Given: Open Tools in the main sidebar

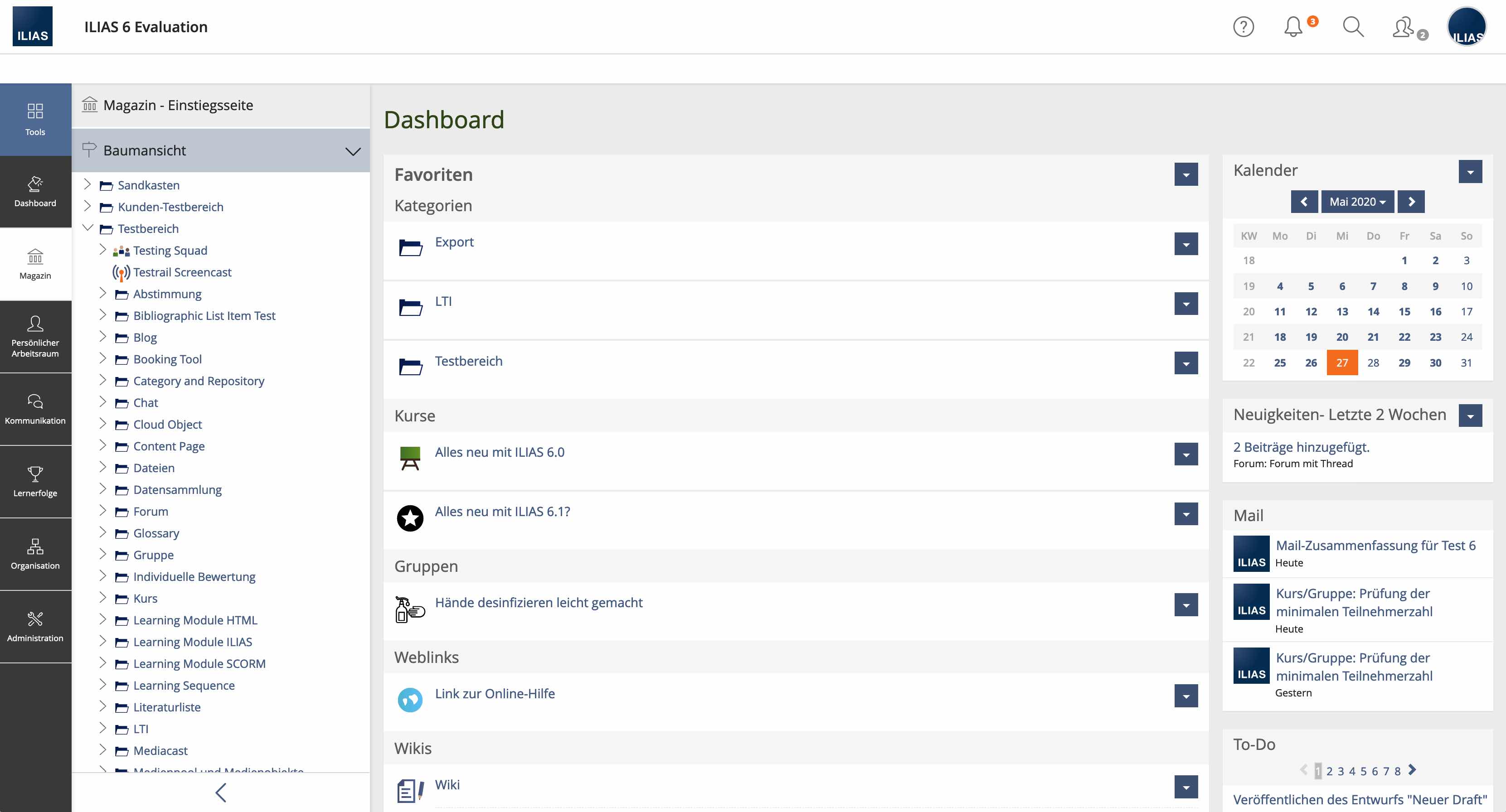Looking at the screenshot, I should coord(35,119).
